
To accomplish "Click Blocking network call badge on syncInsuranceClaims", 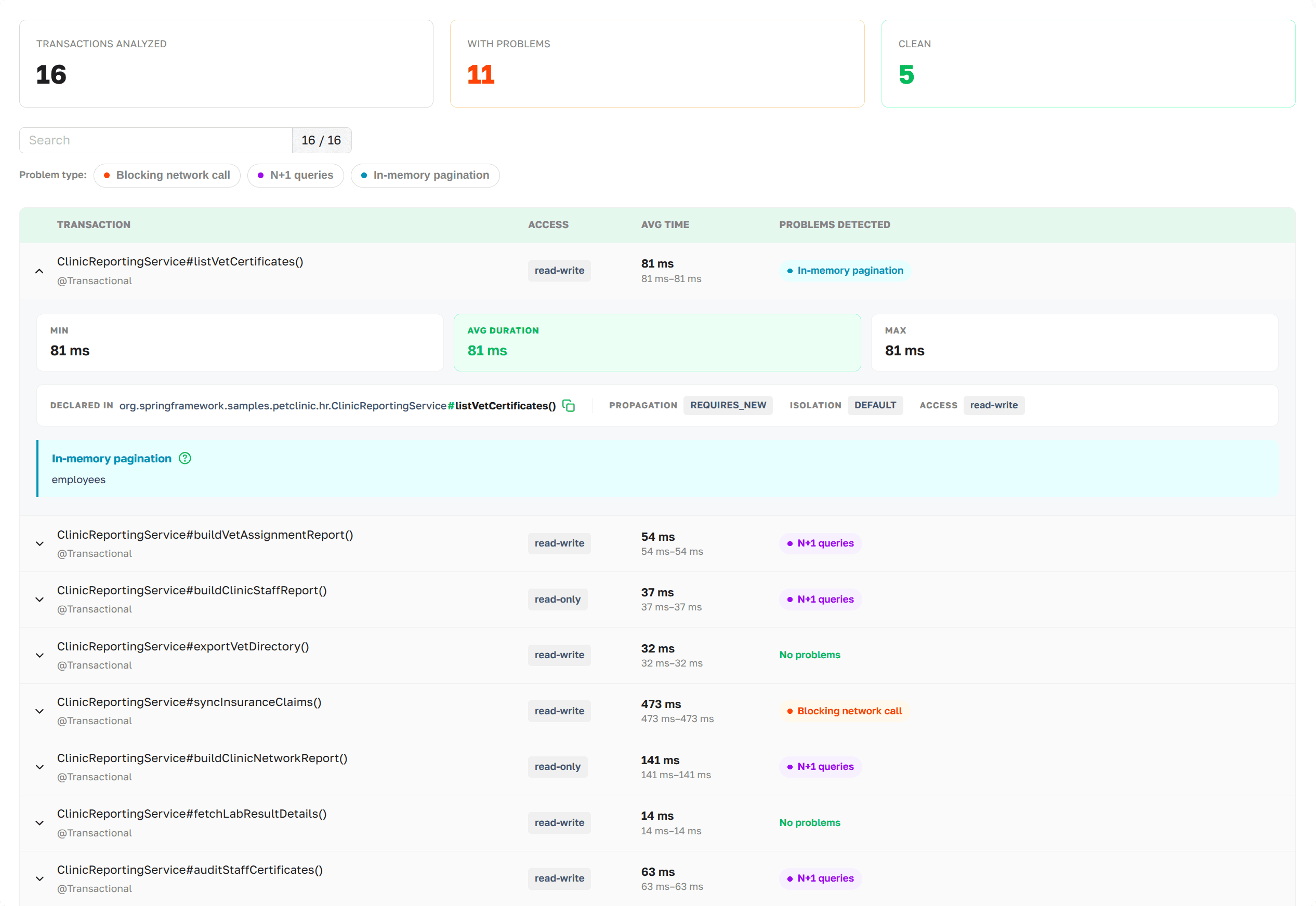I will click(844, 711).
